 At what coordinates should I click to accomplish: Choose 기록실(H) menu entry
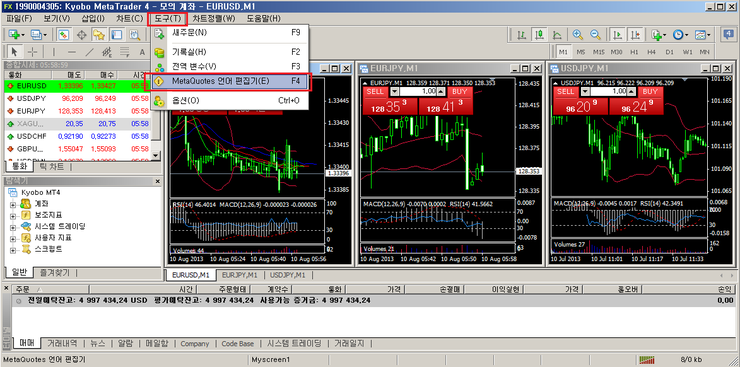coord(230,52)
